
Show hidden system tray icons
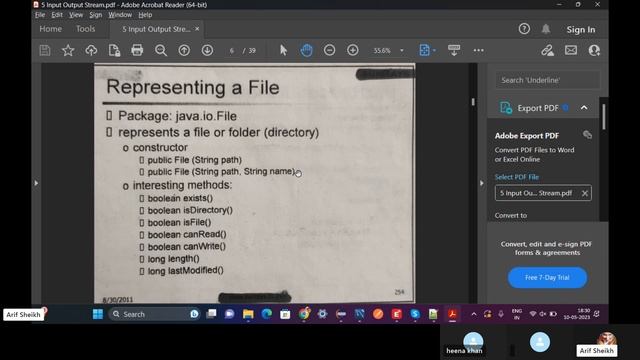tap(473, 314)
